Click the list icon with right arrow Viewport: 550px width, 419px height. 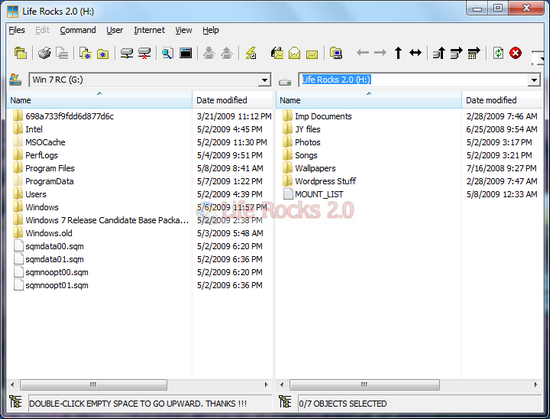click(456, 53)
